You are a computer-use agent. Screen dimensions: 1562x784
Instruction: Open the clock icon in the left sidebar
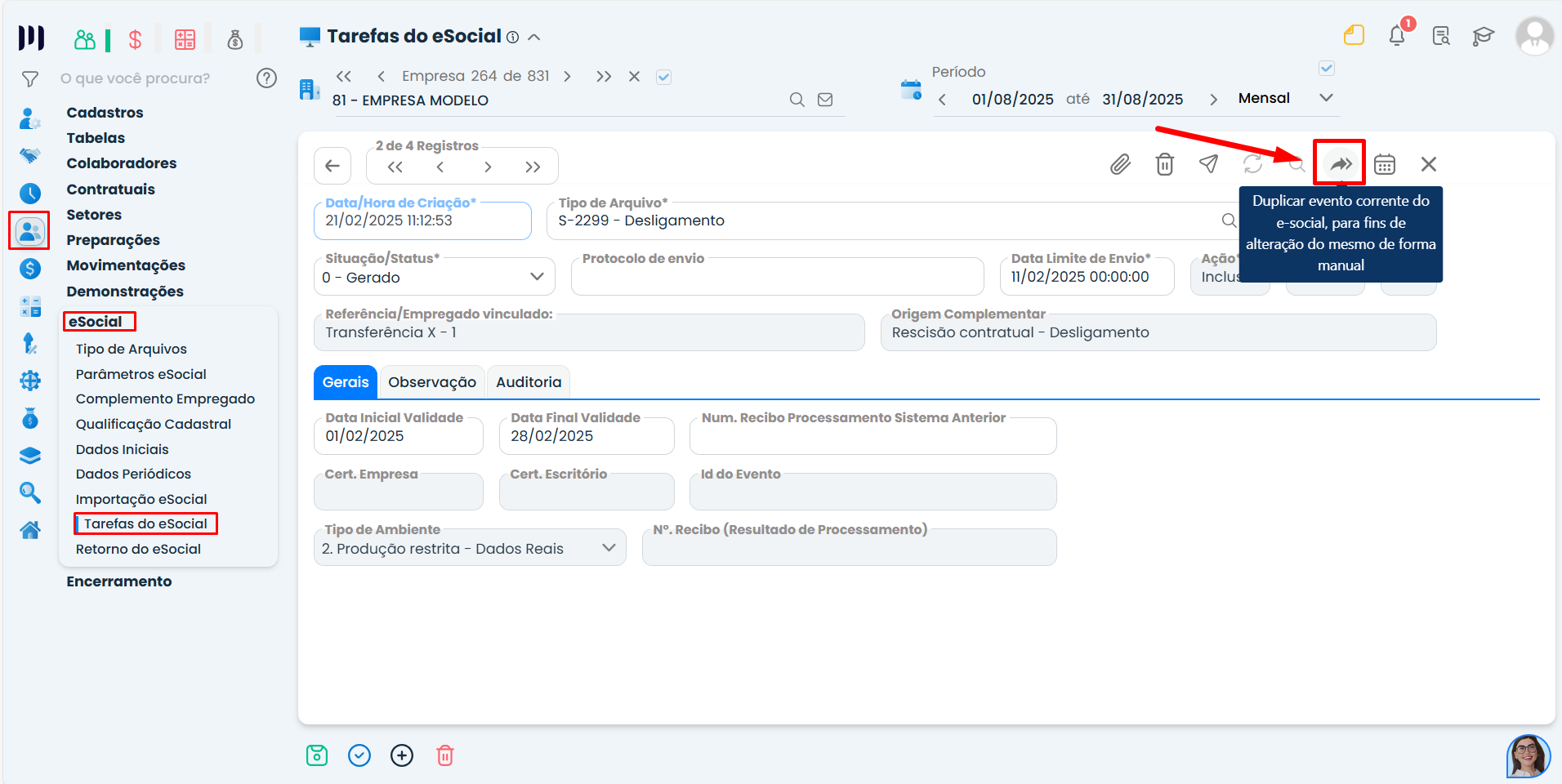click(30, 193)
